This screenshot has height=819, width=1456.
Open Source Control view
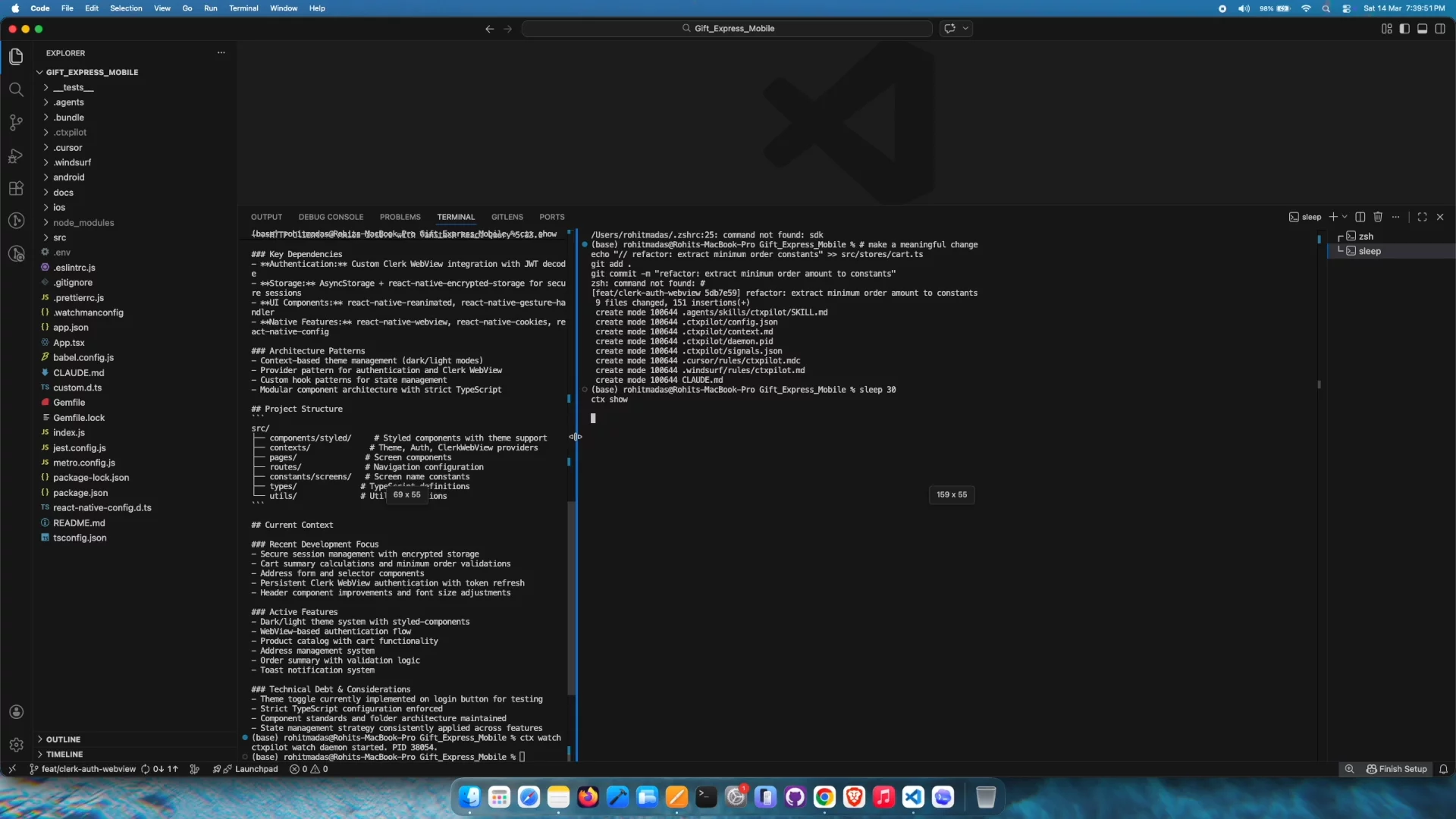16,123
